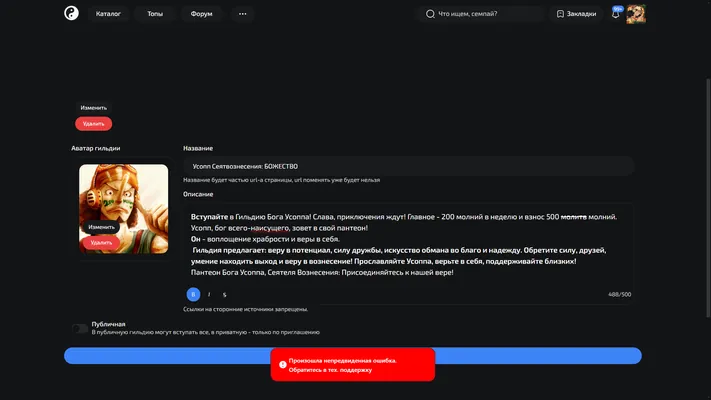Image resolution: width=711 pixels, height=400 pixels.
Task: Click the red banner Удалить button
Action: click(93, 123)
